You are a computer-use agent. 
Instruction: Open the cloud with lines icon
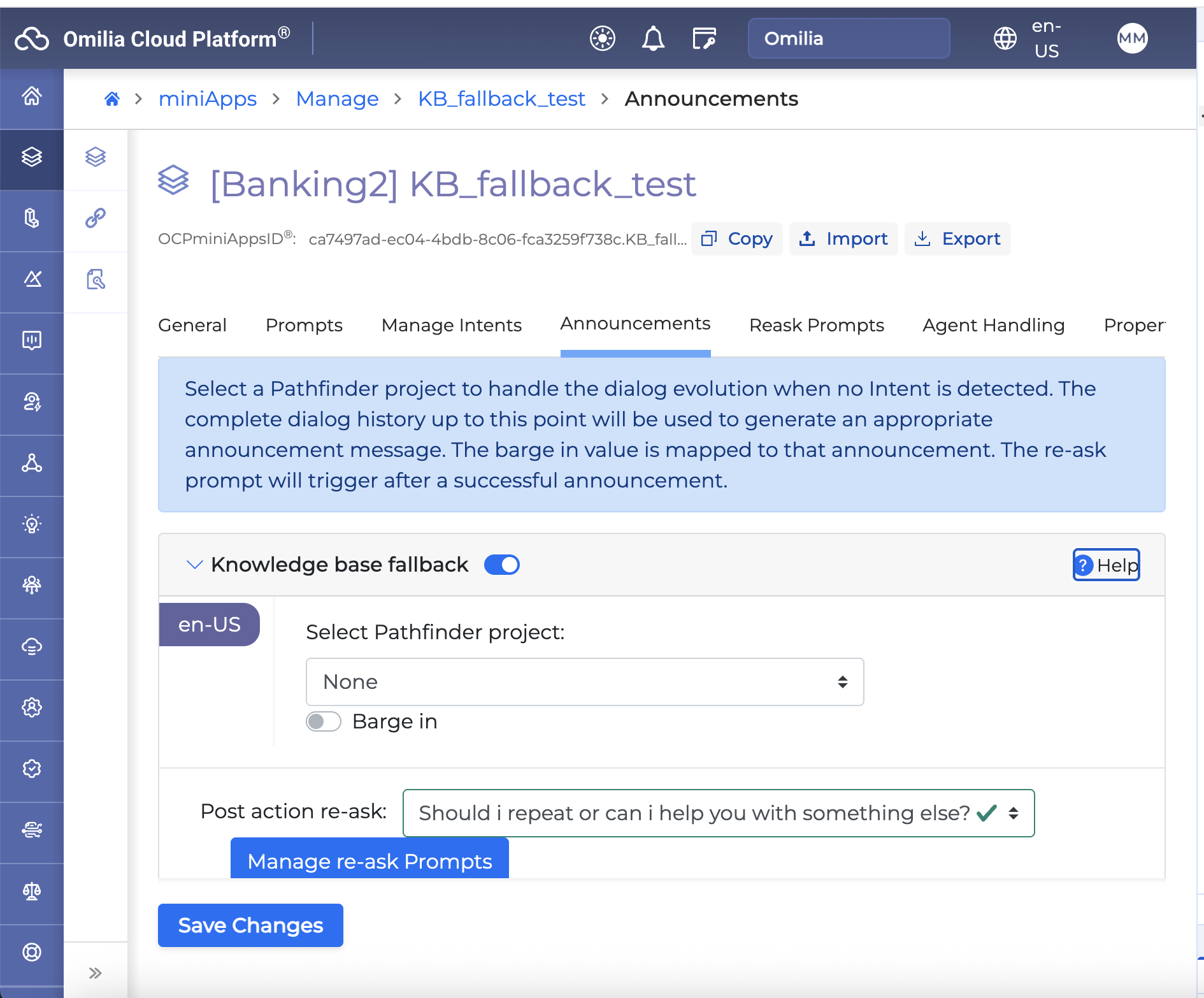pyautogui.click(x=32, y=646)
